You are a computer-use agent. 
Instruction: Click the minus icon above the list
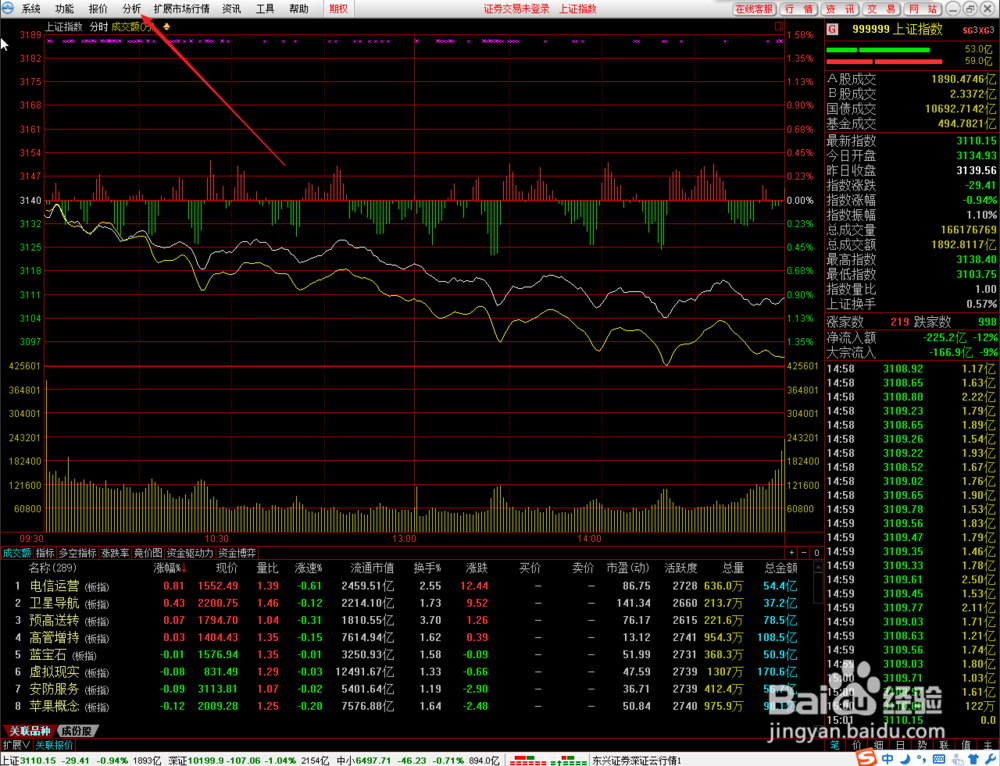tap(804, 553)
